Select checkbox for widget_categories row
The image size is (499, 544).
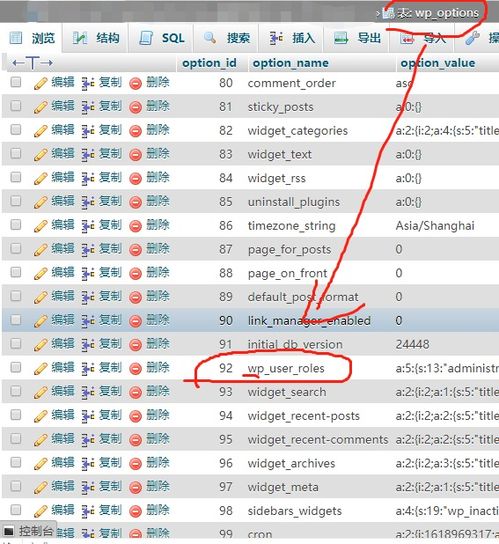click(x=16, y=130)
